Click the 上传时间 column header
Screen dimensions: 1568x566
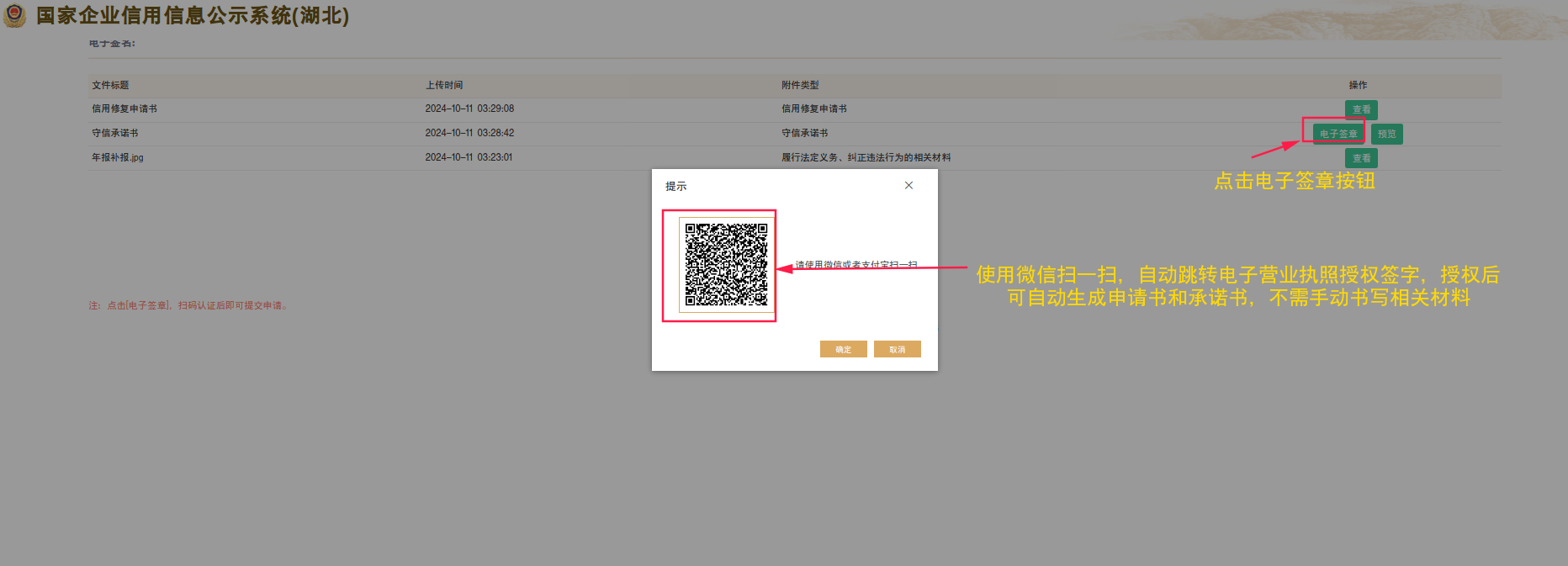coord(444,85)
